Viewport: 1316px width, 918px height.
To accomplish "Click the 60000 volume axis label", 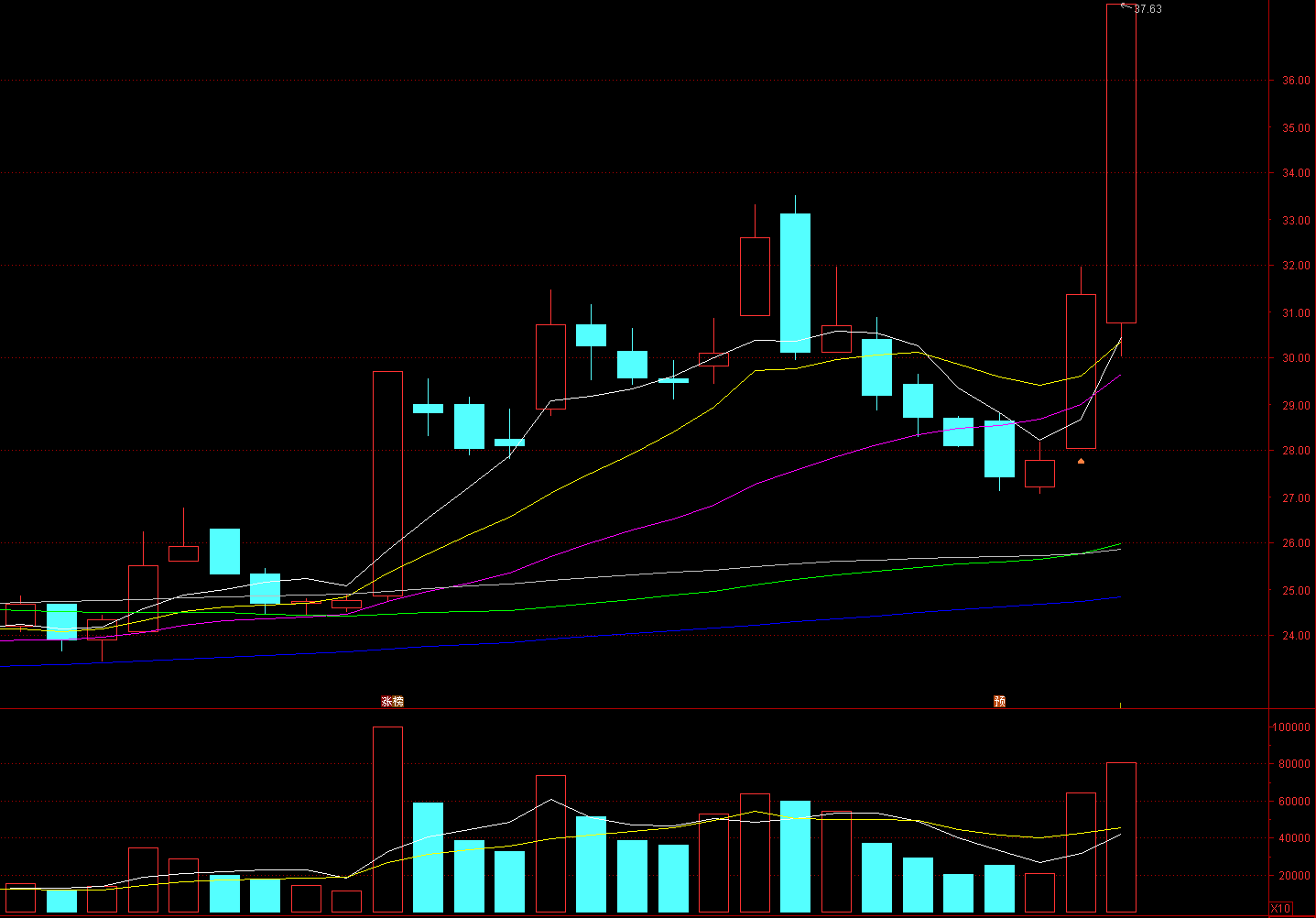I will click(x=1295, y=802).
